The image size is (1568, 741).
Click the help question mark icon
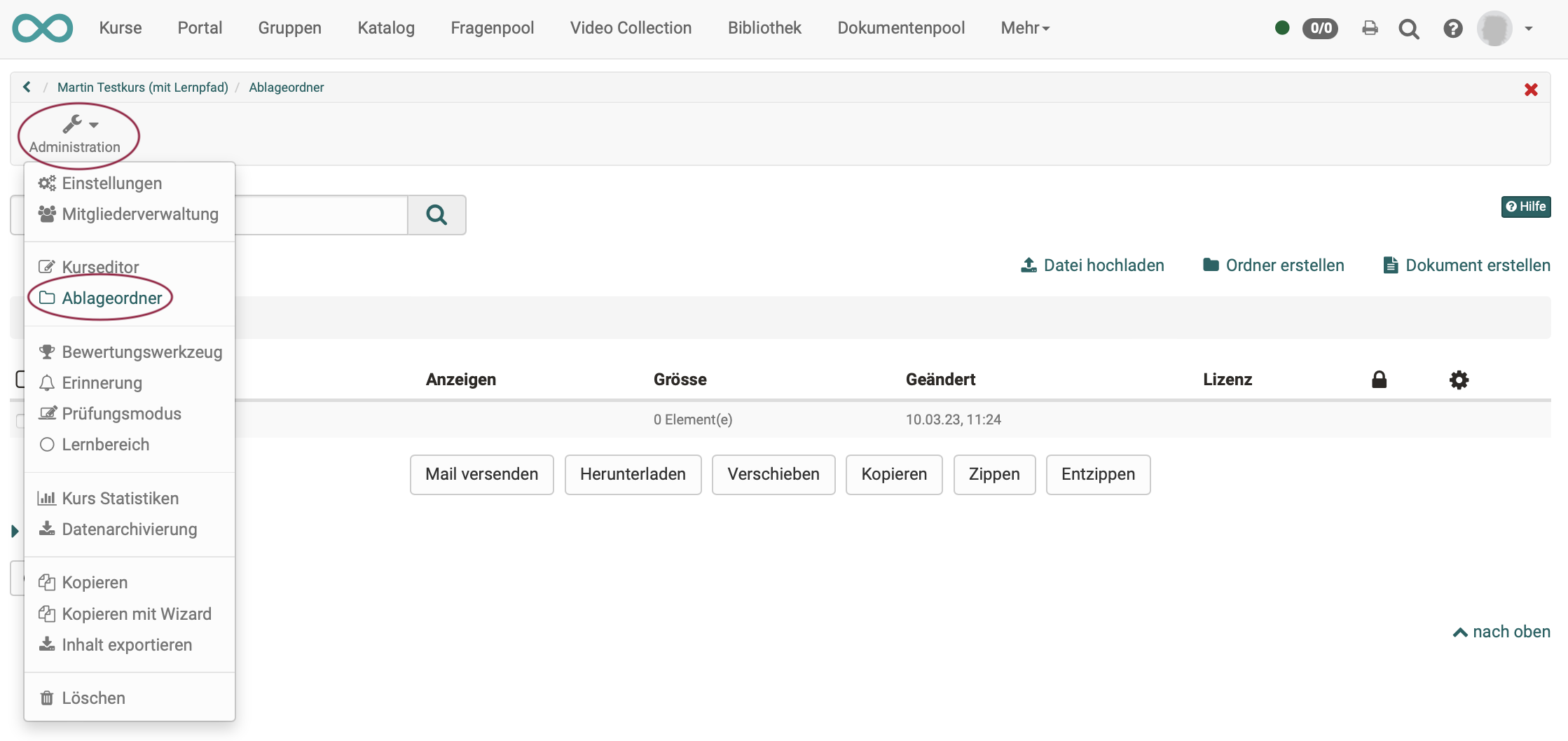(1453, 28)
